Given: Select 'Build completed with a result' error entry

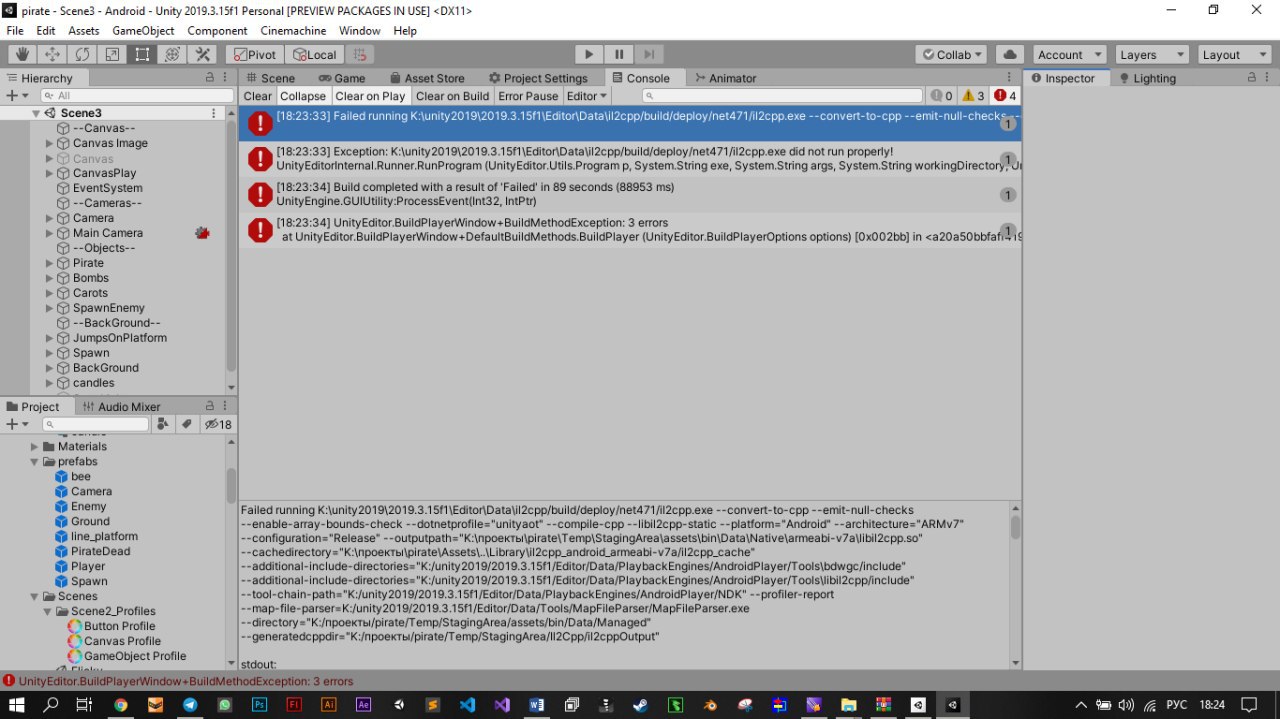Looking at the screenshot, I should point(630,194).
